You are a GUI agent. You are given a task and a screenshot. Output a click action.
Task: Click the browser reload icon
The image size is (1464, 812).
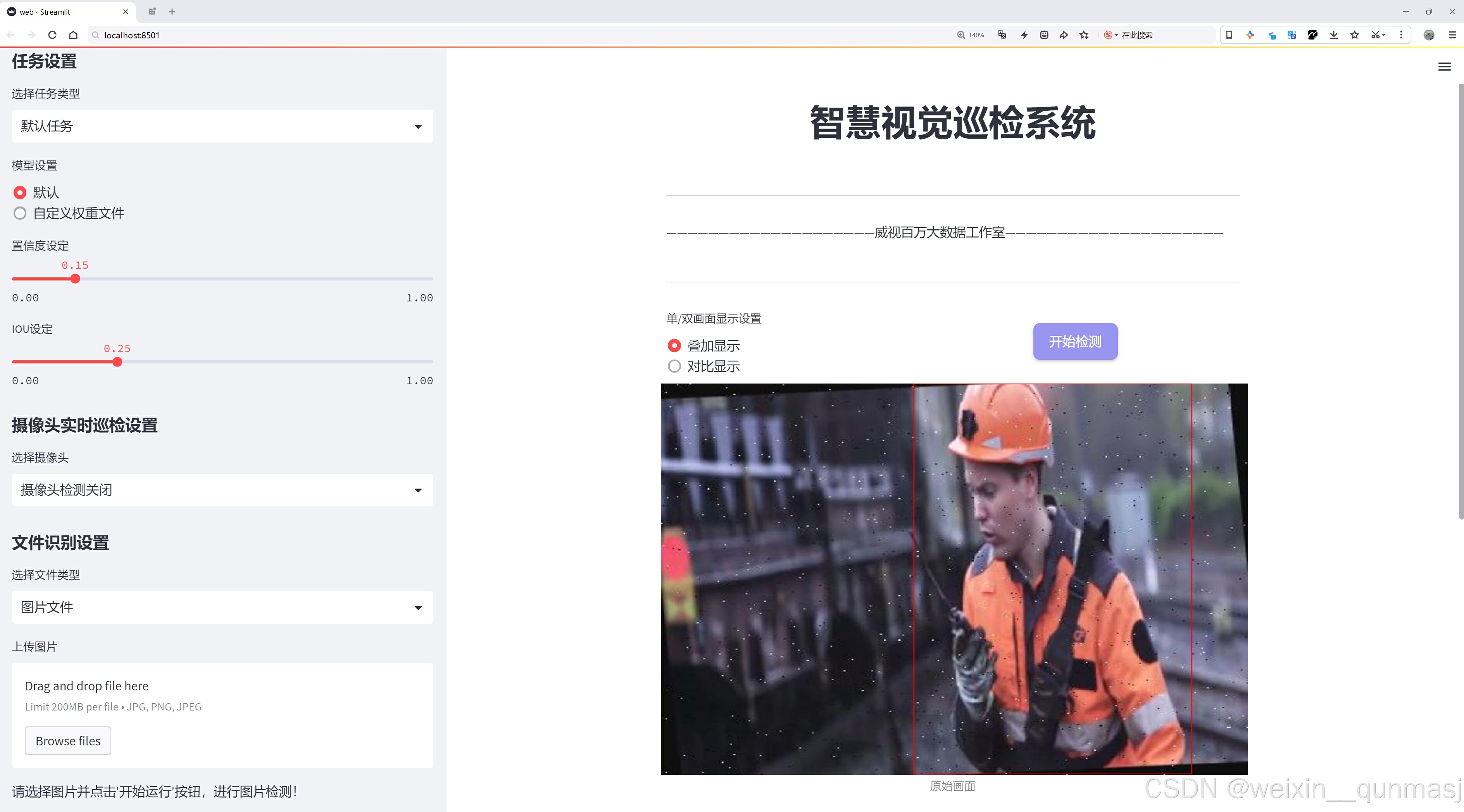52,35
